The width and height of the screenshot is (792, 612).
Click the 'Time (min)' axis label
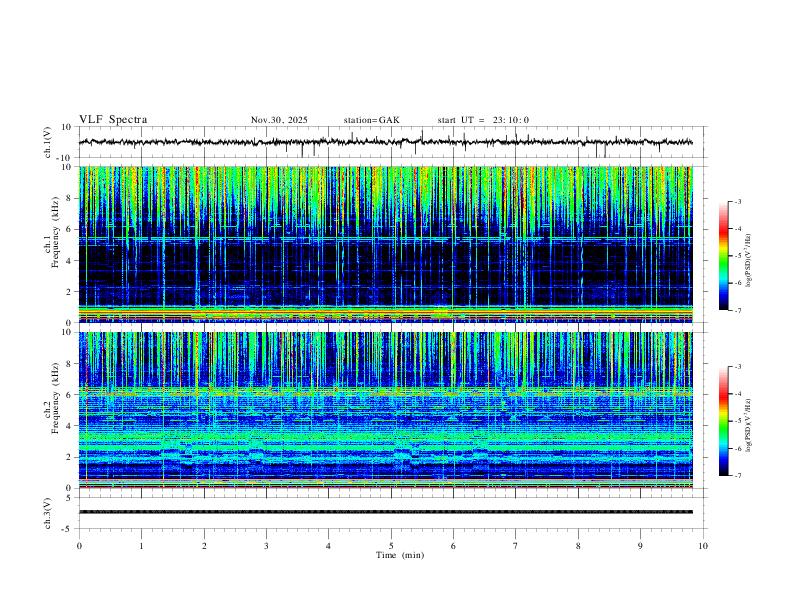point(400,555)
